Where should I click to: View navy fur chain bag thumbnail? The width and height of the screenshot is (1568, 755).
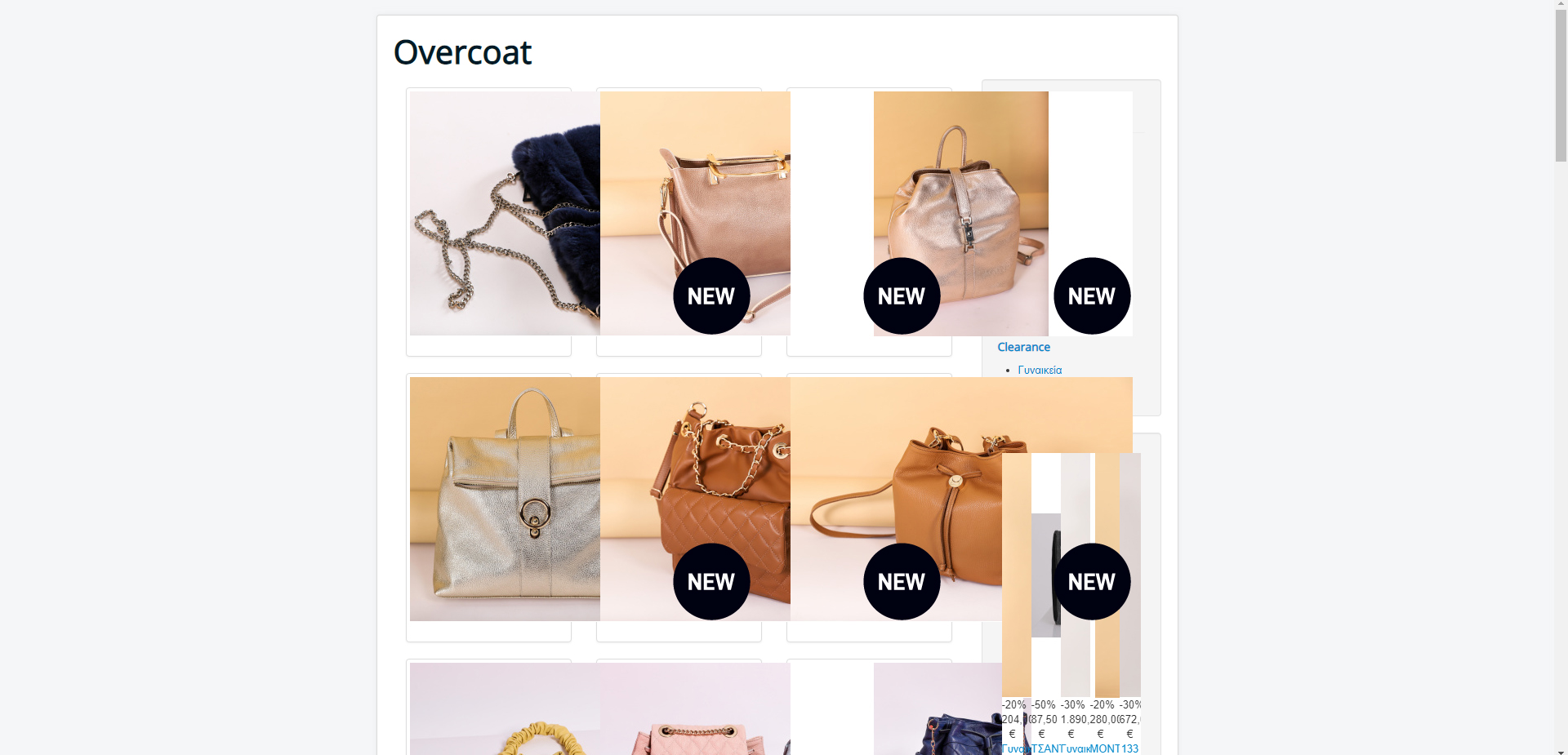click(505, 213)
